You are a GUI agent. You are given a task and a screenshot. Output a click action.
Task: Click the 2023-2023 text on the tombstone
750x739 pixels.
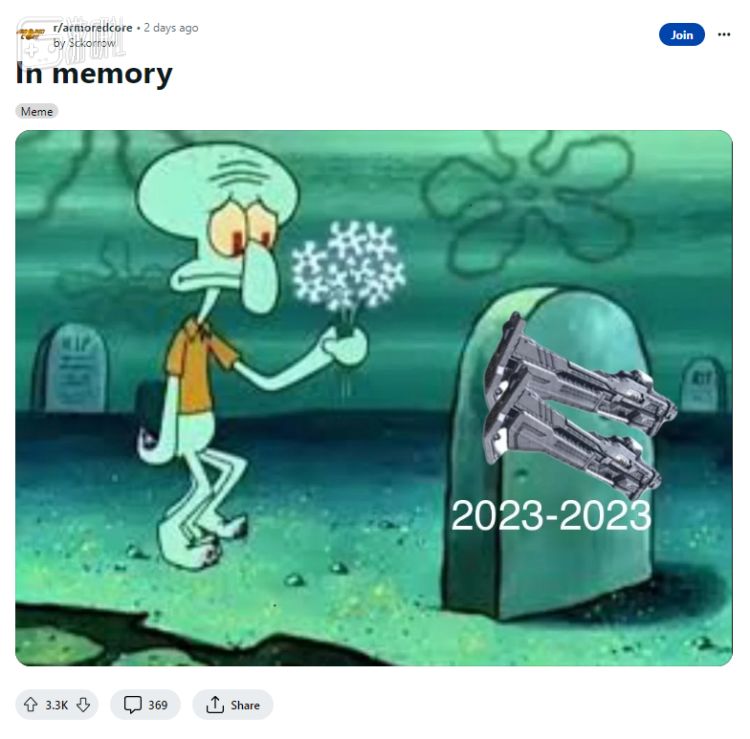551,516
